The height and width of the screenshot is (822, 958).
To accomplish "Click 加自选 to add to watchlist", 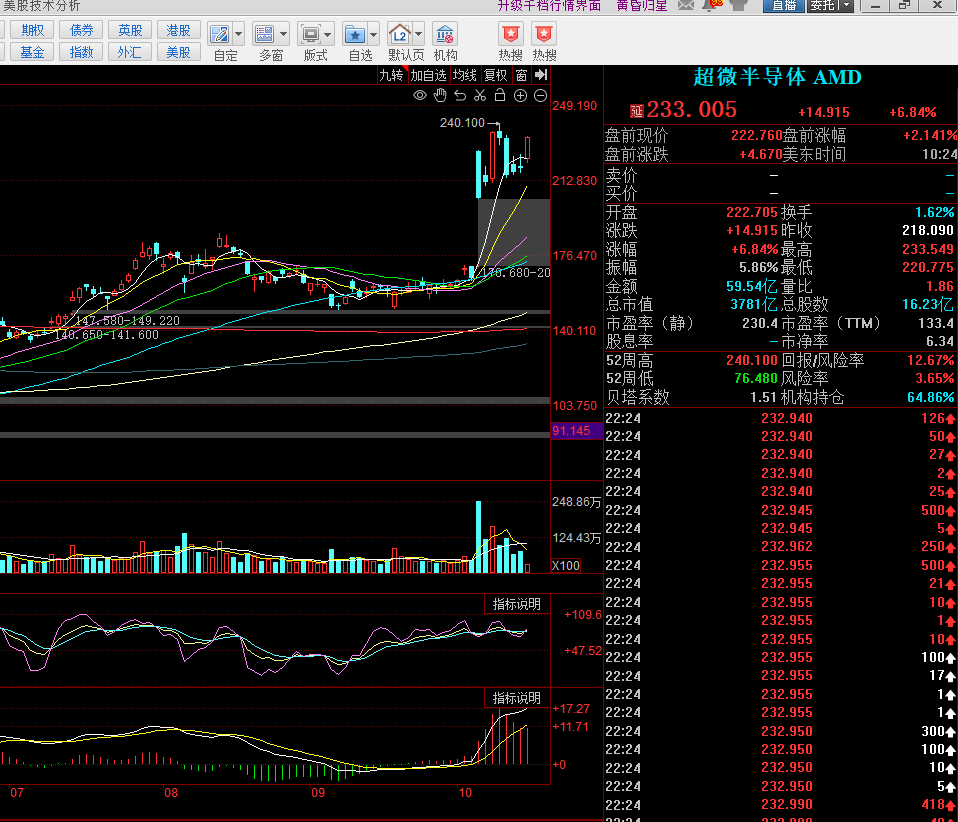I will pos(428,75).
